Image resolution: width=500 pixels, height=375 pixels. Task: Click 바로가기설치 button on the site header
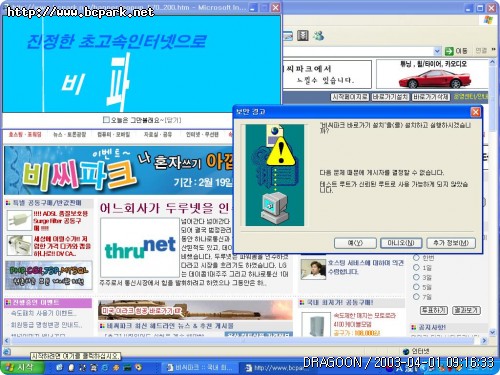coord(390,97)
